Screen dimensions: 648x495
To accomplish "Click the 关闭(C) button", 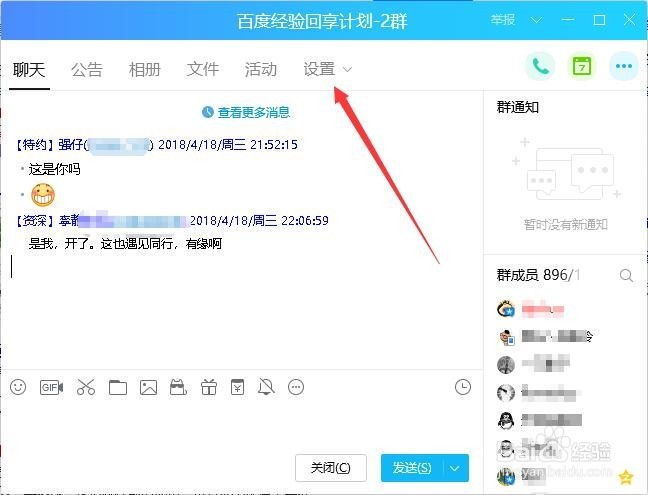I will 331,468.
